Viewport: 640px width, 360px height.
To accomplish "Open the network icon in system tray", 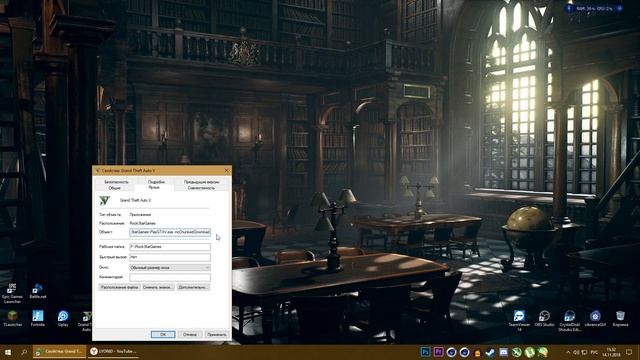I will (584, 352).
